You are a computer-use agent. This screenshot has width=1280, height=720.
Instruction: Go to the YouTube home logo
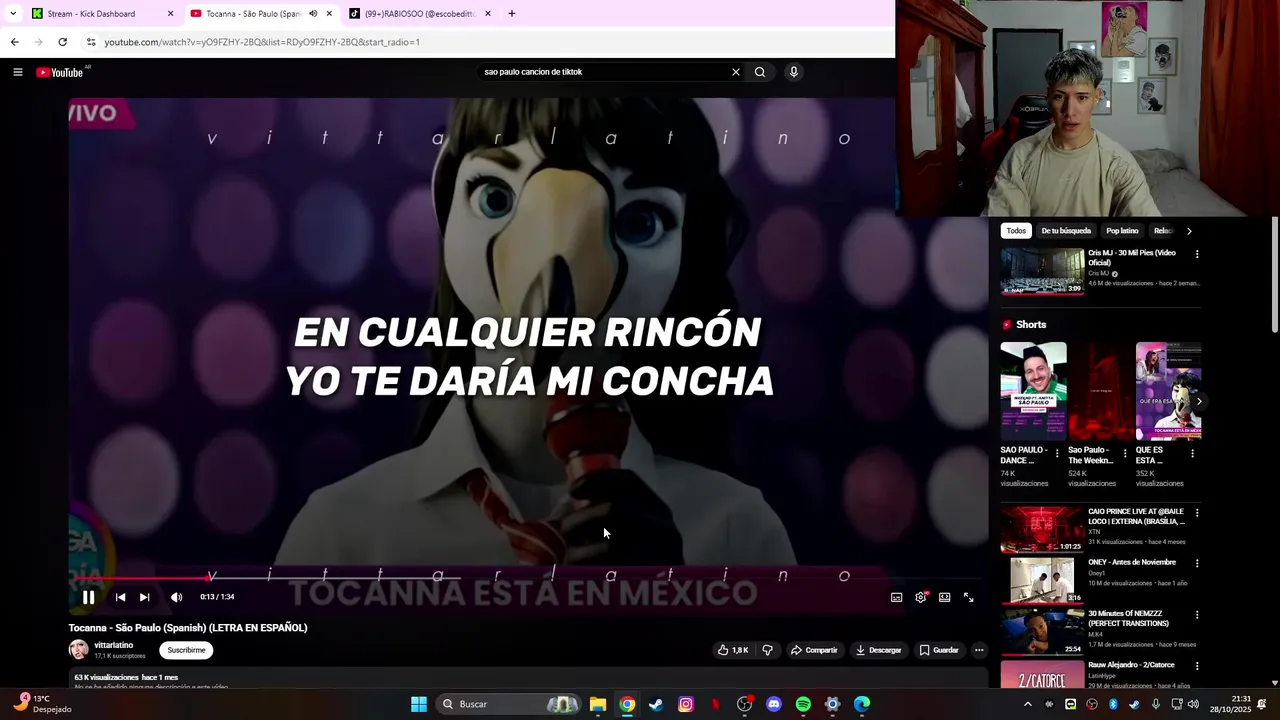point(60,72)
